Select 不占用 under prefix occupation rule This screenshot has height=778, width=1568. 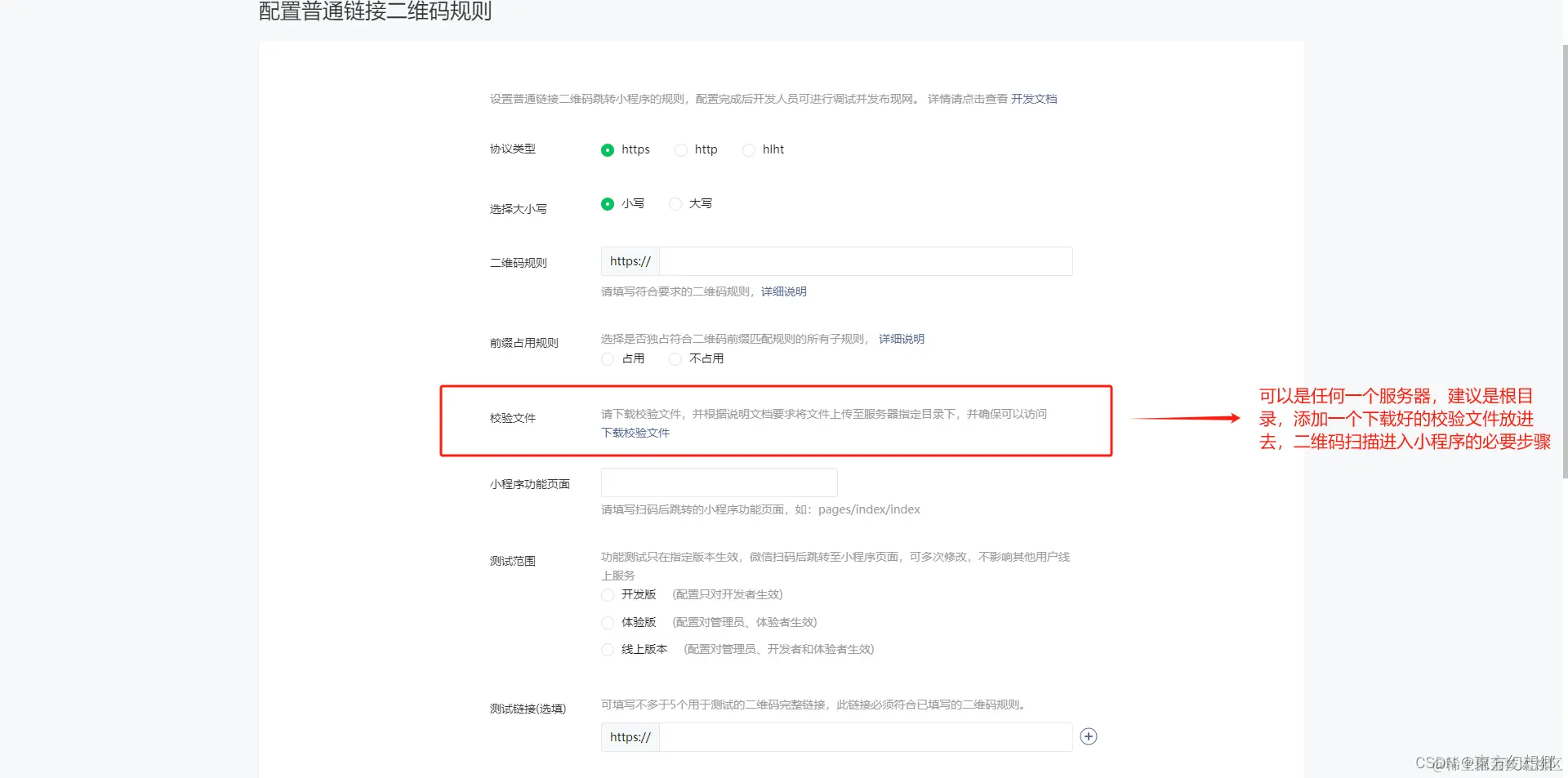675,358
